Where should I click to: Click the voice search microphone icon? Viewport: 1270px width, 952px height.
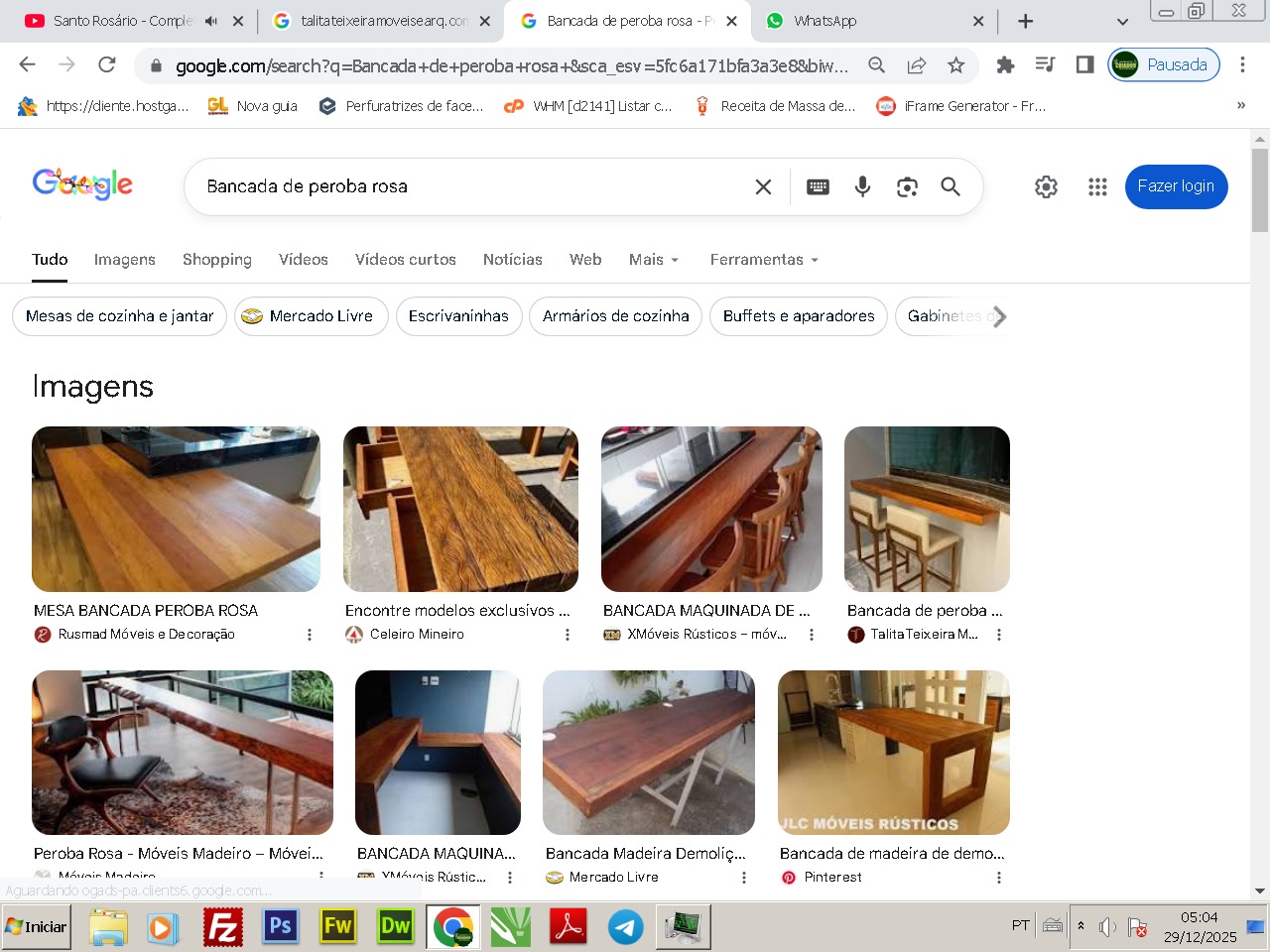[862, 186]
